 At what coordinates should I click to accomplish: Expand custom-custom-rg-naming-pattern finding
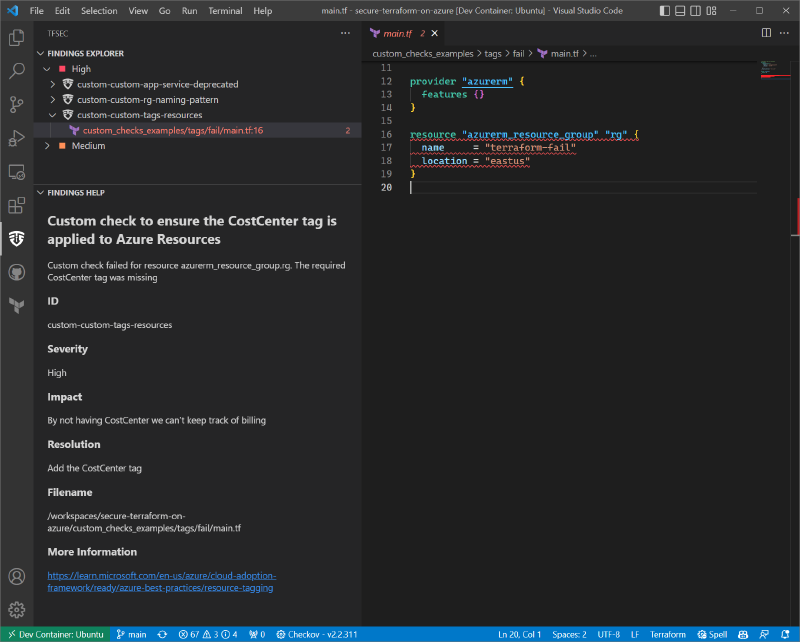pos(54,100)
